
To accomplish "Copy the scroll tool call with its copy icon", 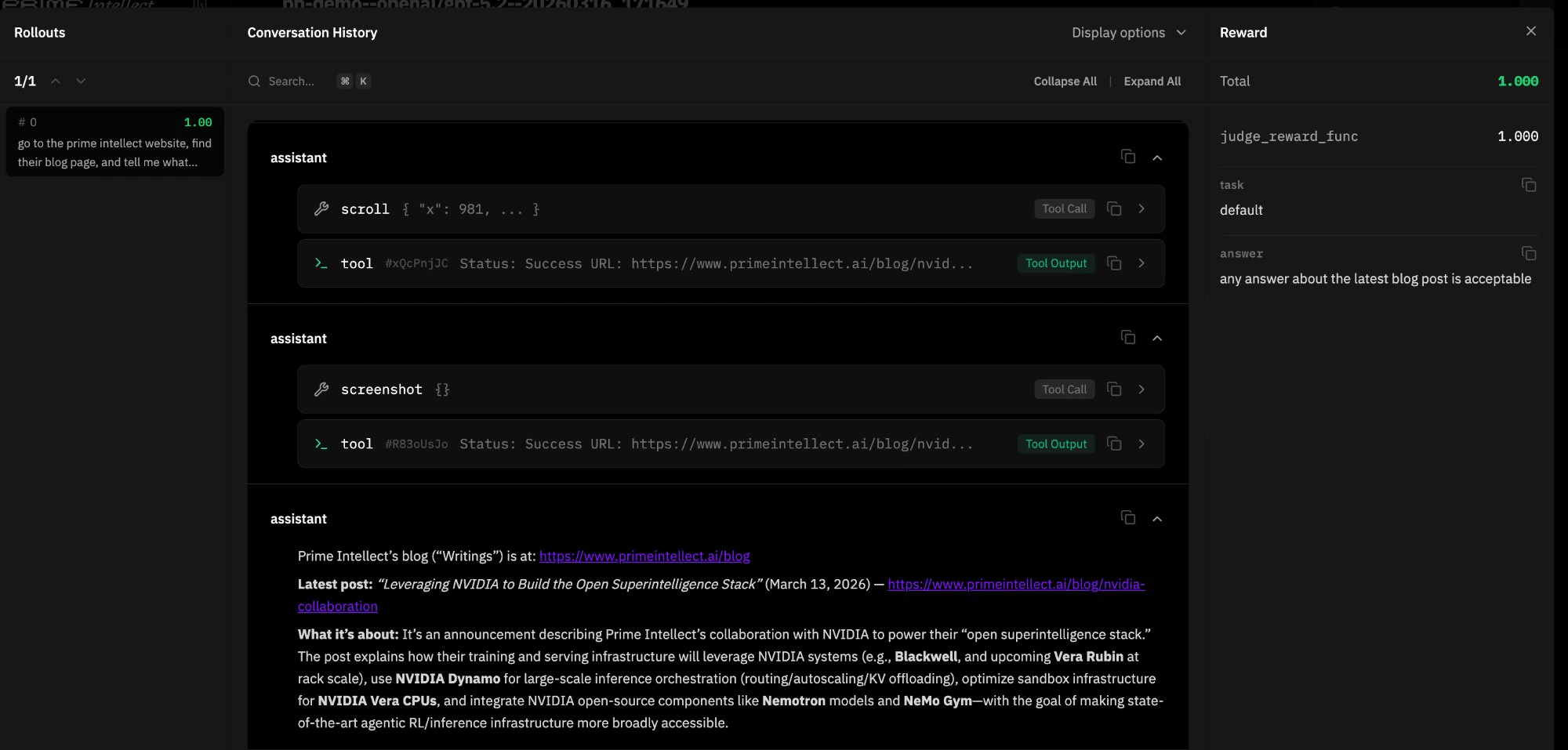I will 1114,208.
